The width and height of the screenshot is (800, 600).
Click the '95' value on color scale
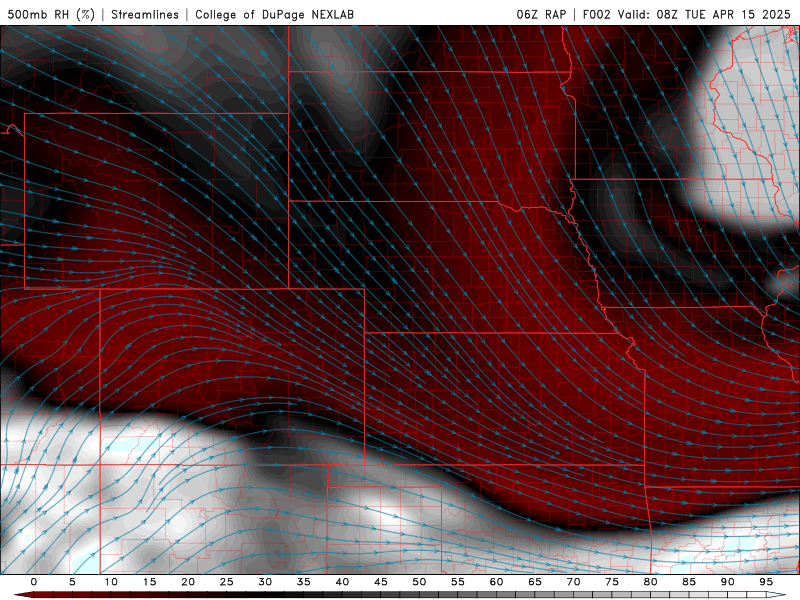(766, 582)
